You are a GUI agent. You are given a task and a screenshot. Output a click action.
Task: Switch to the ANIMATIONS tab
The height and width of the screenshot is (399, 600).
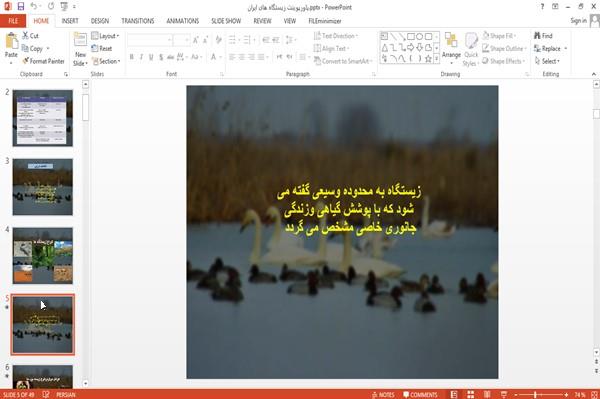tap(183, 21)
